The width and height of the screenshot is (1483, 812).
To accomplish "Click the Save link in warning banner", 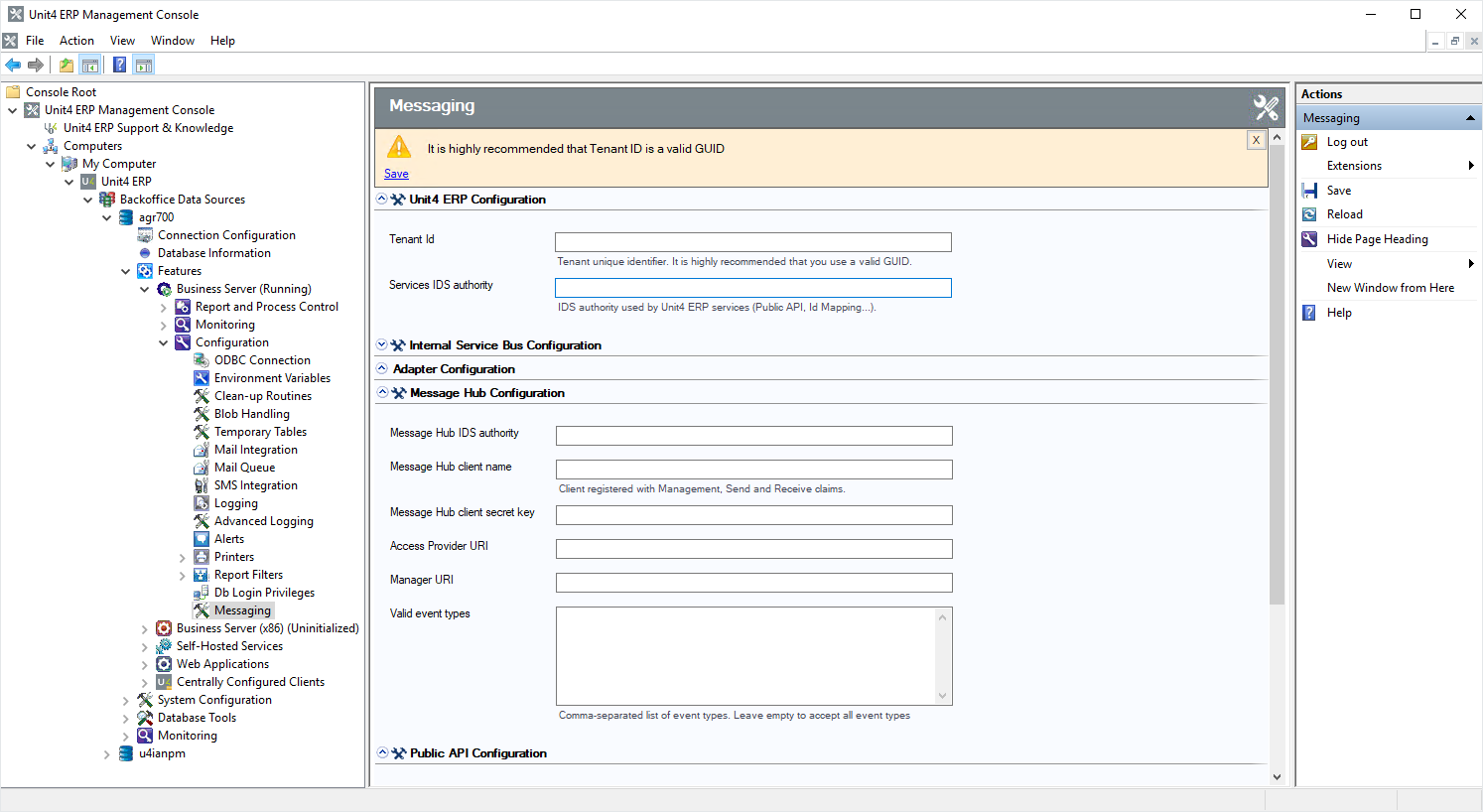I will [x=396, y=174].
